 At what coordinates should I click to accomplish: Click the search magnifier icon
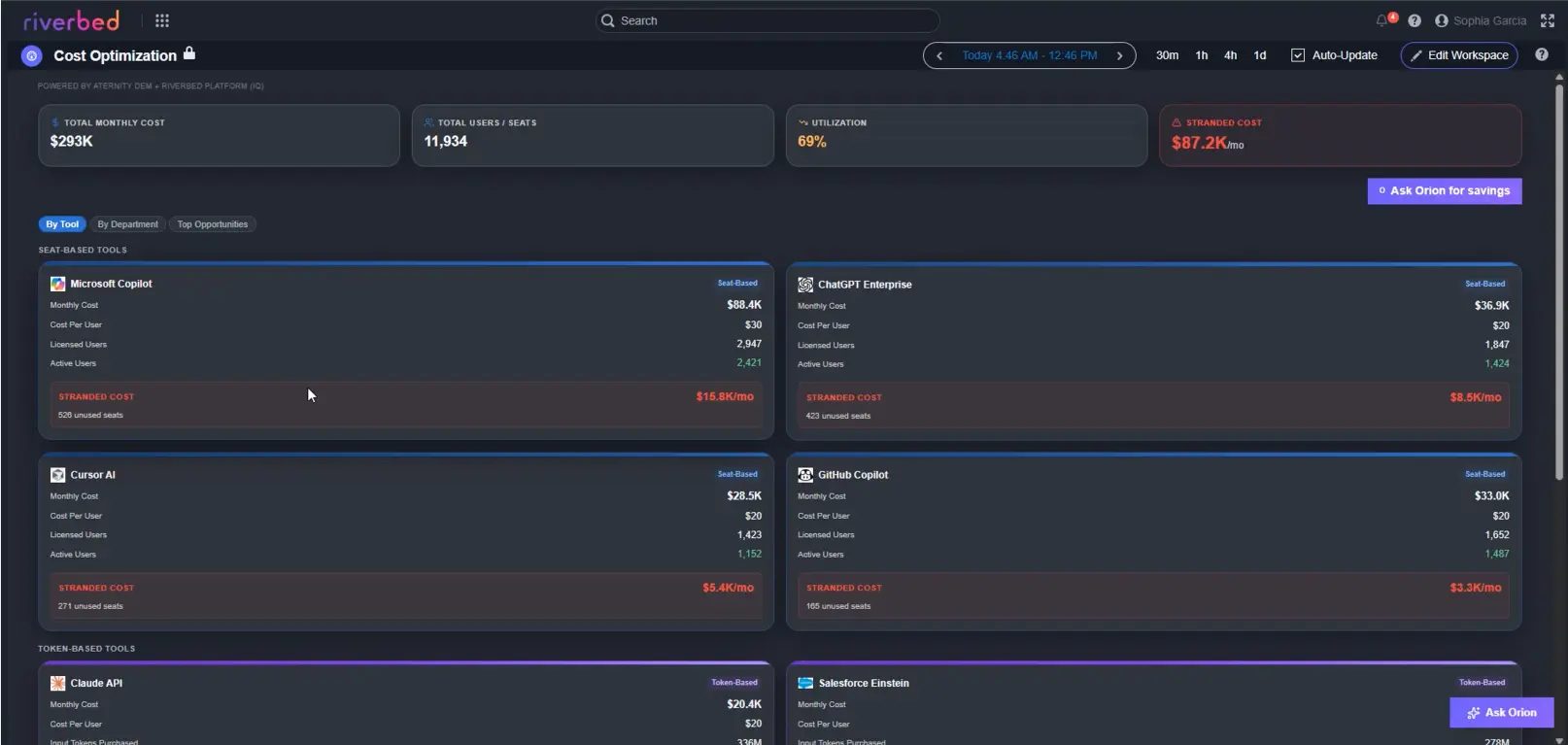click(608, 20)
